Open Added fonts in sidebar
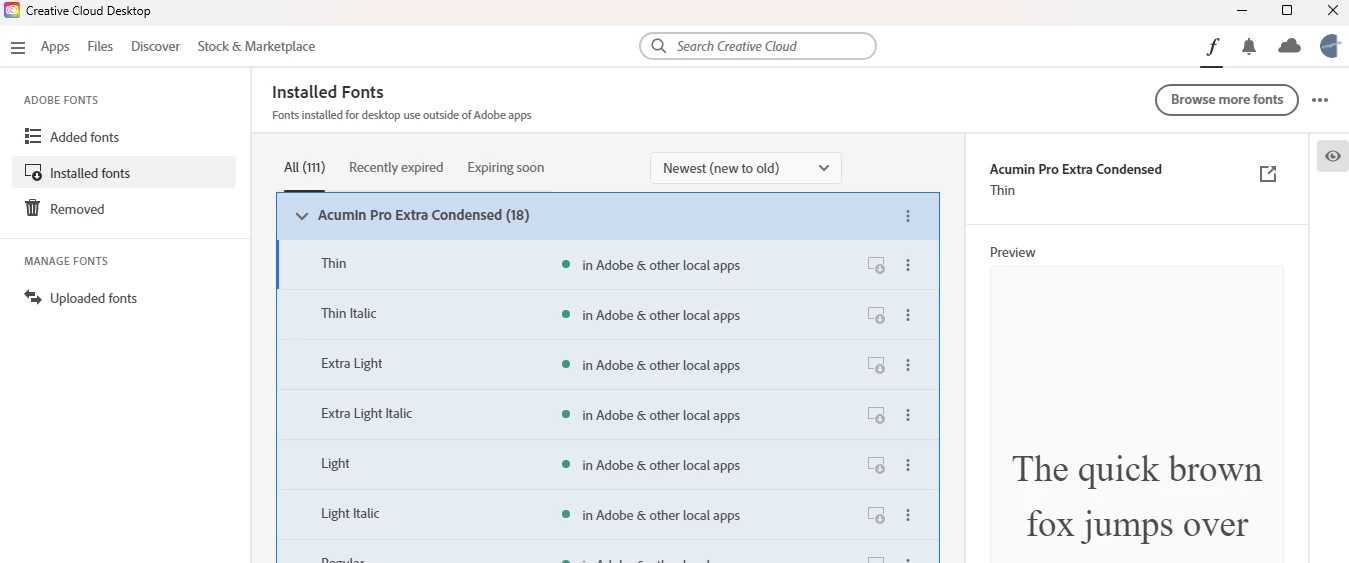 click(124, 137)
